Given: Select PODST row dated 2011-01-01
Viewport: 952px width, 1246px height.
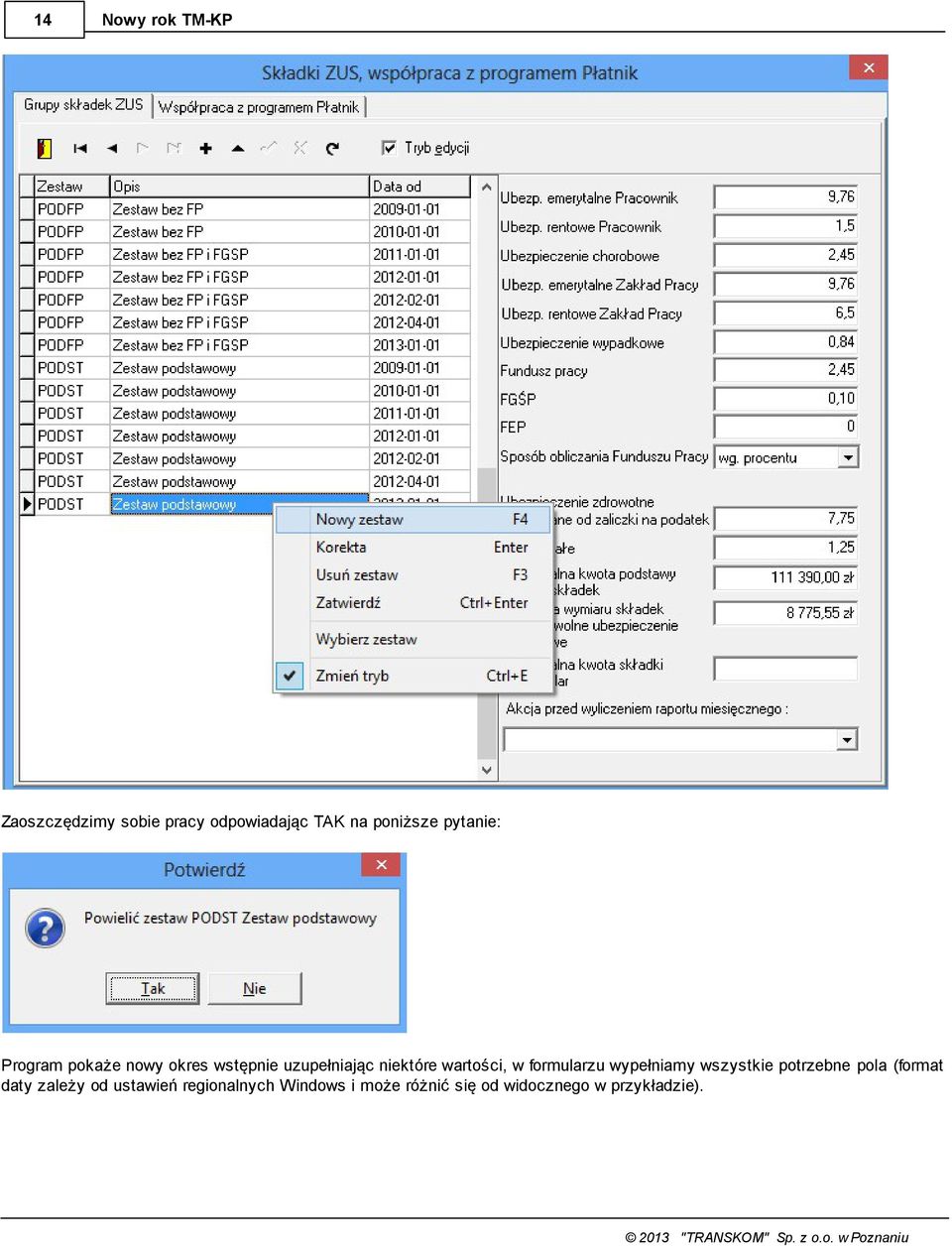Looking at the screenshot, I should 245,414.
